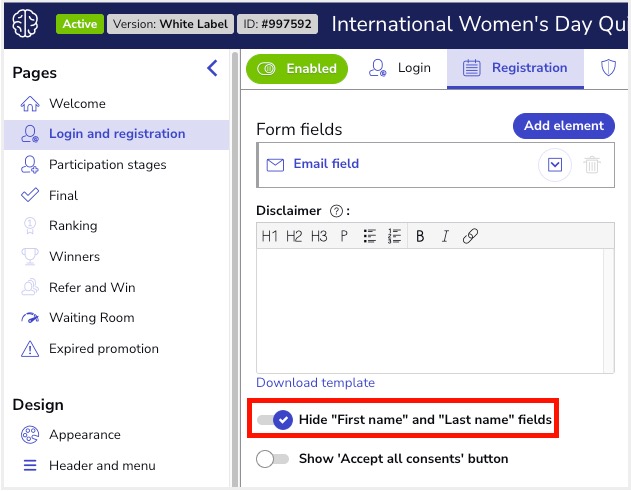Click the ID: #997592 badge
631x491 pixels.
[277, 24]
